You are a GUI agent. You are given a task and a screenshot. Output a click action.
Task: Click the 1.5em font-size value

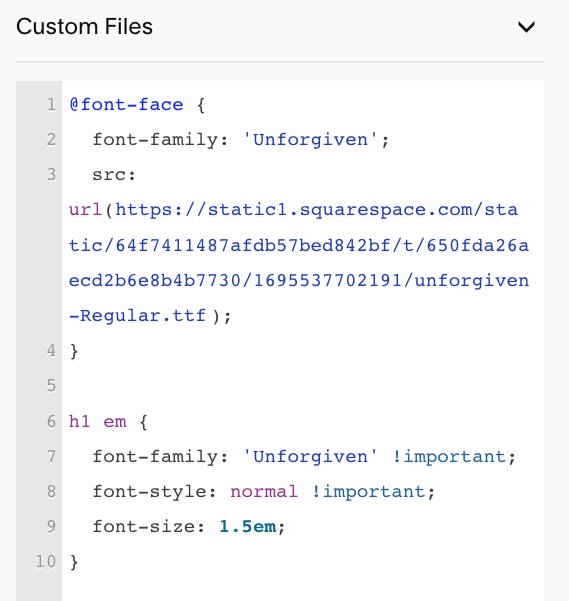(x=248, y=527)
